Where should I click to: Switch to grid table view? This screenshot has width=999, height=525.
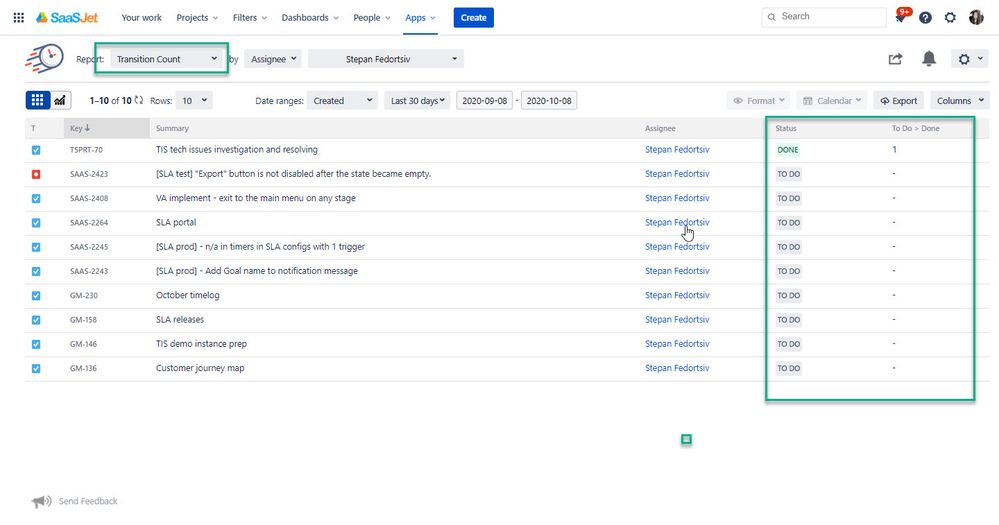(38, 100)
